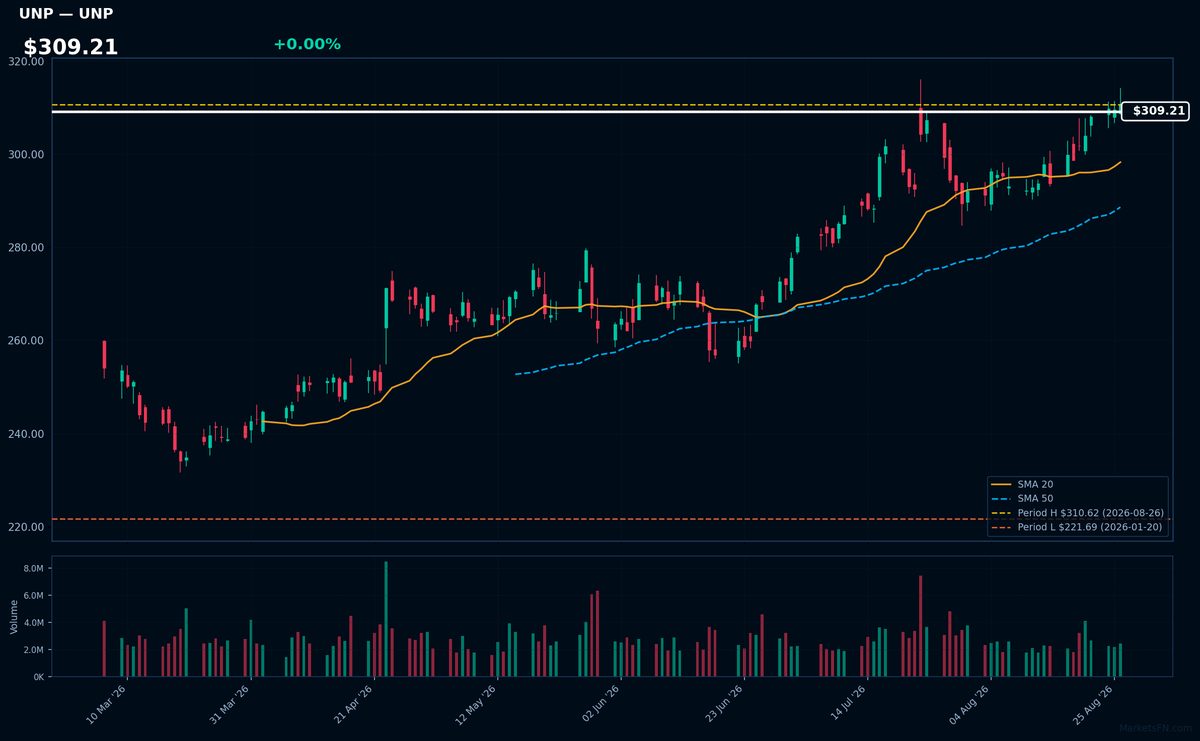Image resolution: width=1200 pixels, height=741 pixels.
Task: Click the 4.0M volume axis label
Action: [x=34, y=623]
